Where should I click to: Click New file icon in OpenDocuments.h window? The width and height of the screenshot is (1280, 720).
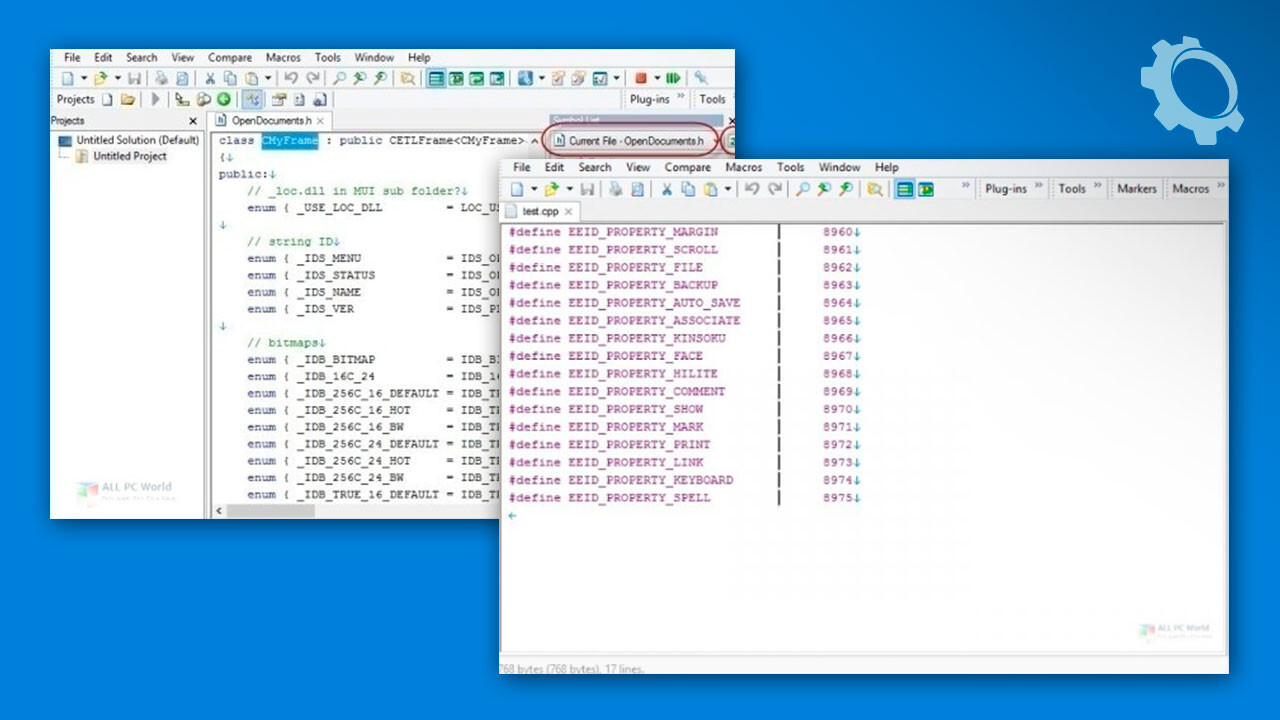[x=68, y=78]
